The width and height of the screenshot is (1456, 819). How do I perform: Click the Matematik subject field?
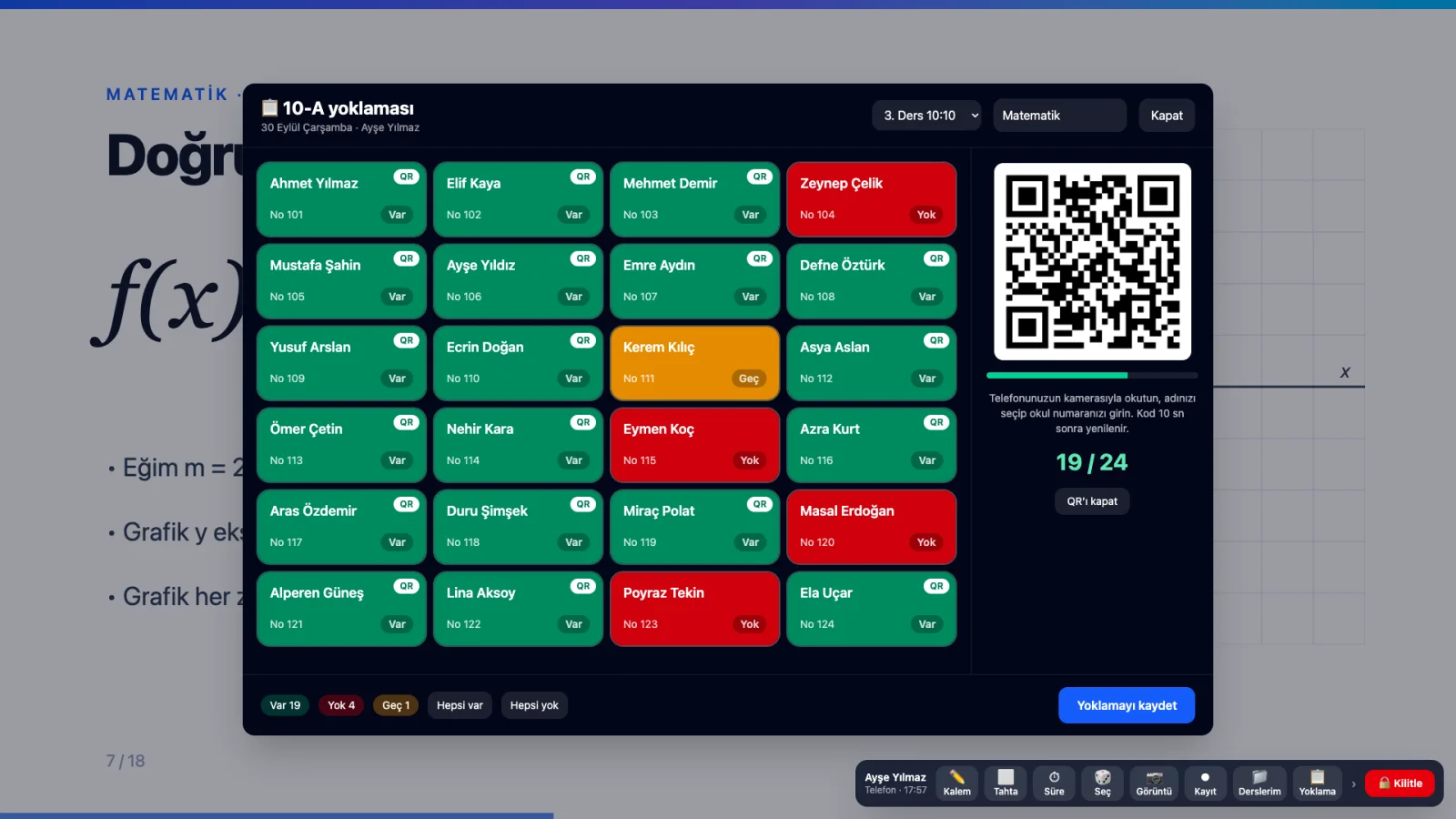tap(1060, 116)
